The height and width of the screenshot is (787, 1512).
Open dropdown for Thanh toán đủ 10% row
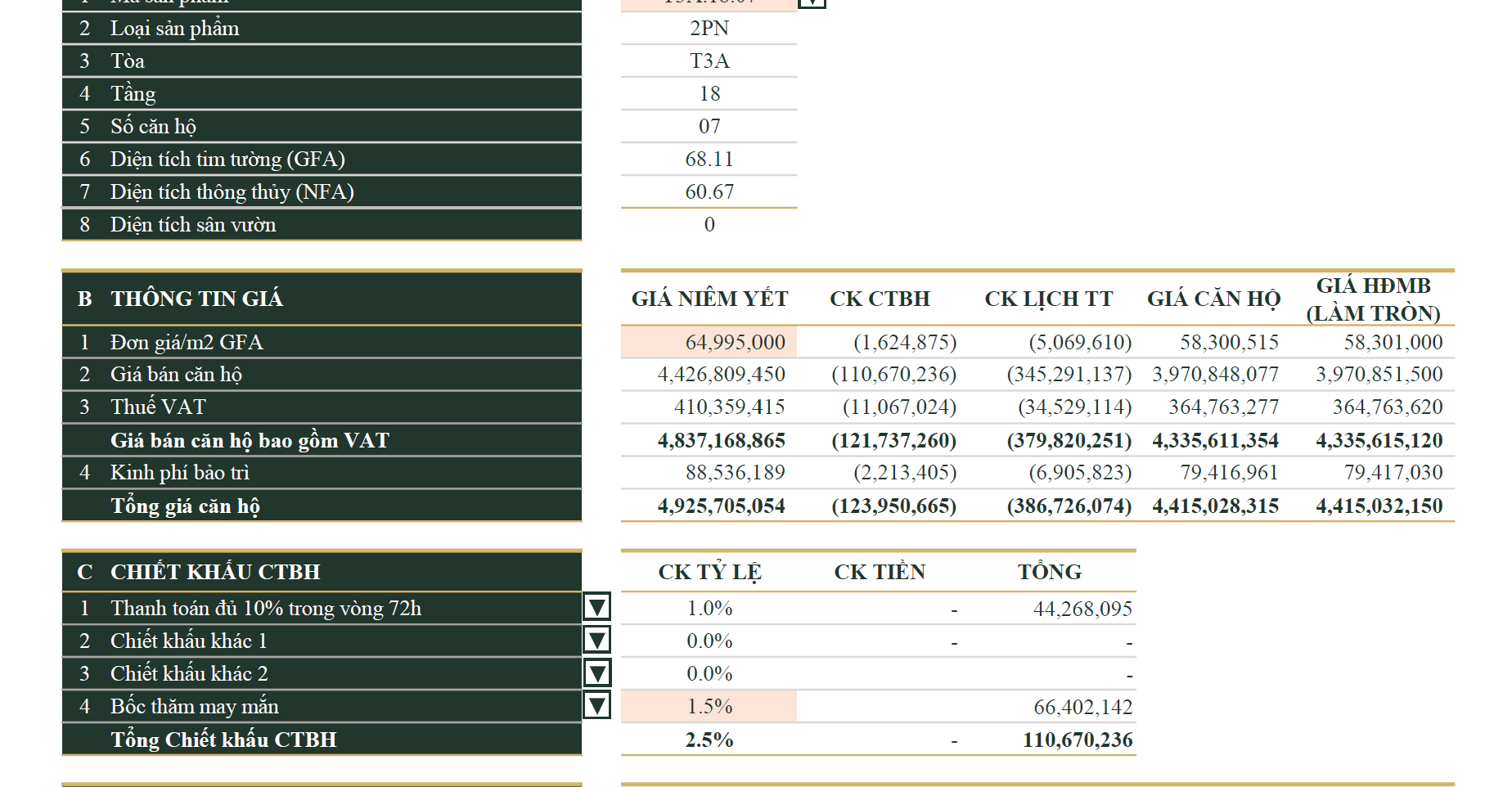(596, 607)
